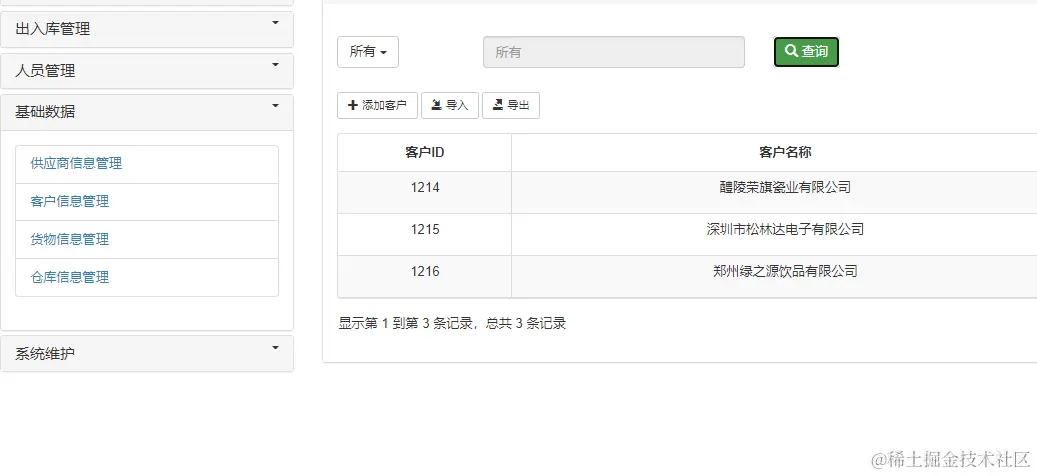Click the 添加客户 button
Viewport: 1037px width, 476px height.
378,105
